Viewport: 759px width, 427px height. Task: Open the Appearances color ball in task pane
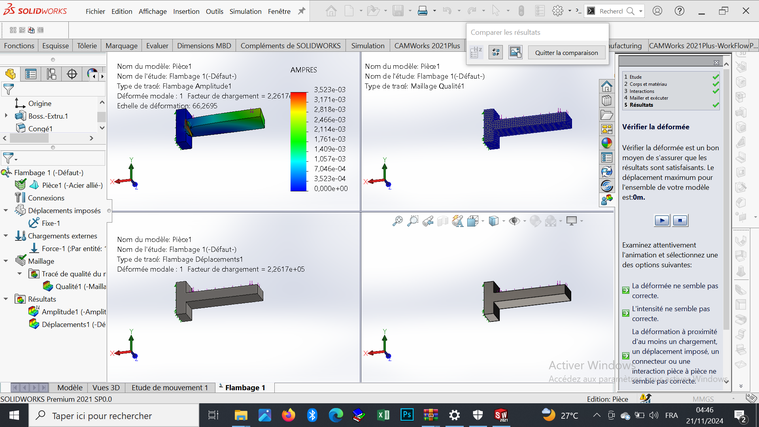click(606, 142)
